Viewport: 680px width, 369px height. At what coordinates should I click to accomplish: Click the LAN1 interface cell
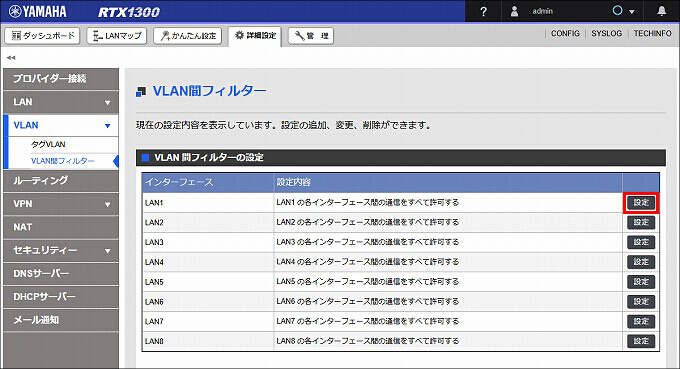208,202
